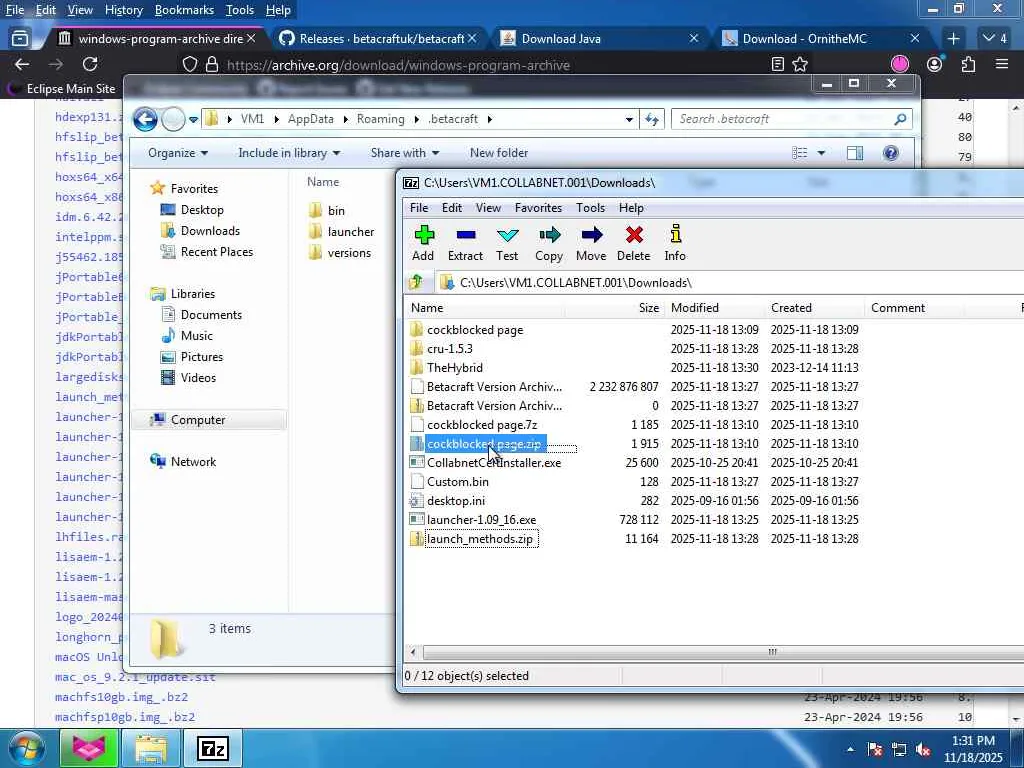Click Explorer refresh address button

tap(652, 119)
